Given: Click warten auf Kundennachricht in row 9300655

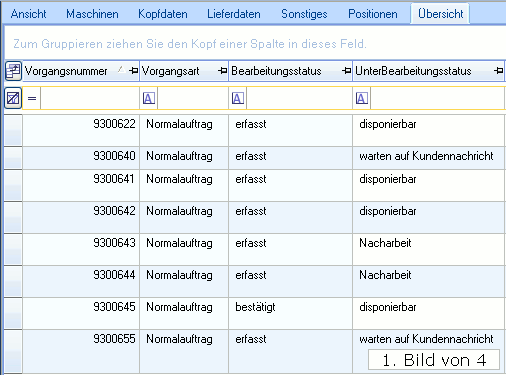Looking at the screenshot, I should [426, 339].
